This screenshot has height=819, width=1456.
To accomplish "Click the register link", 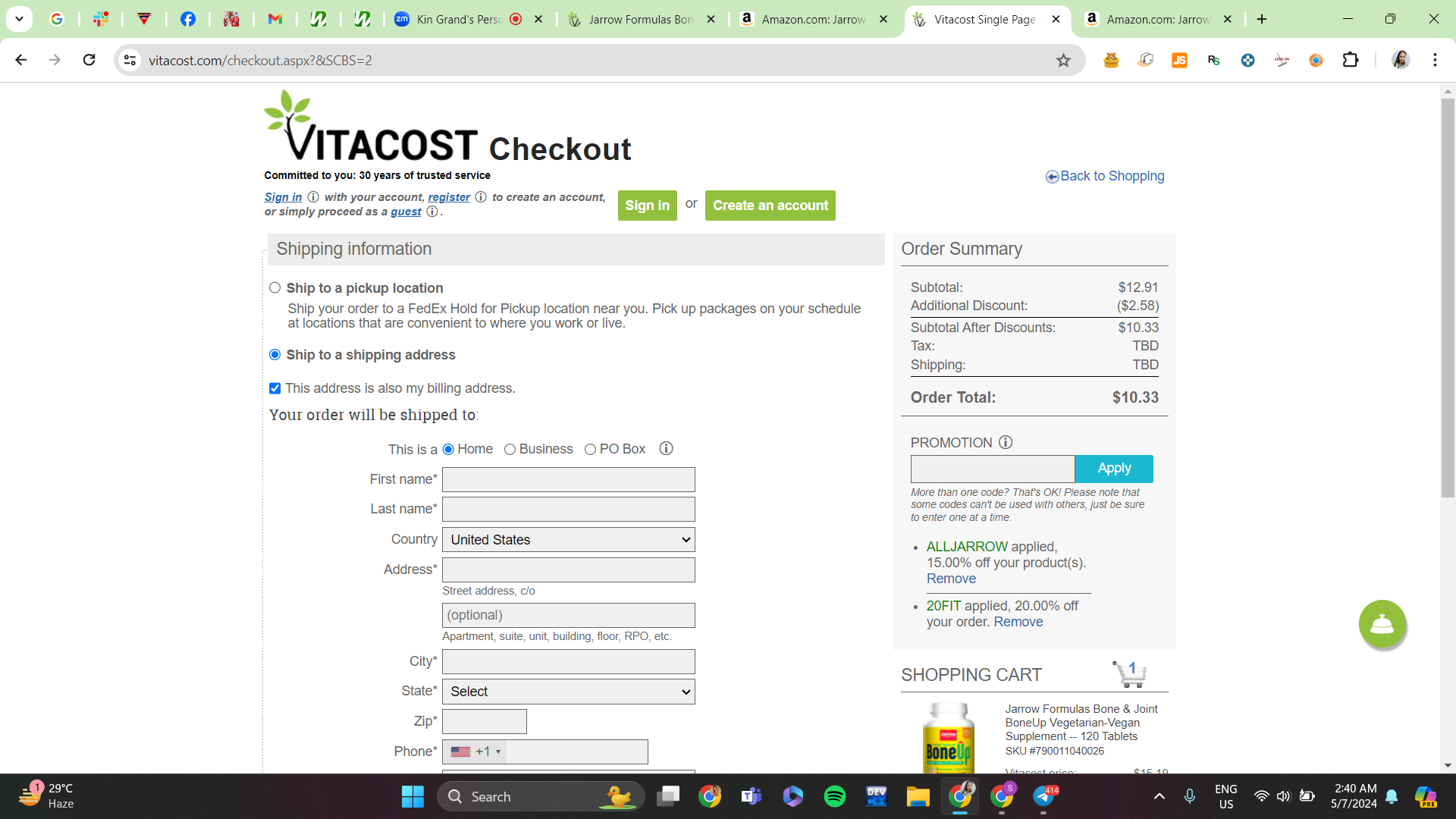I will pyautogui.click(x=449, y=197).
